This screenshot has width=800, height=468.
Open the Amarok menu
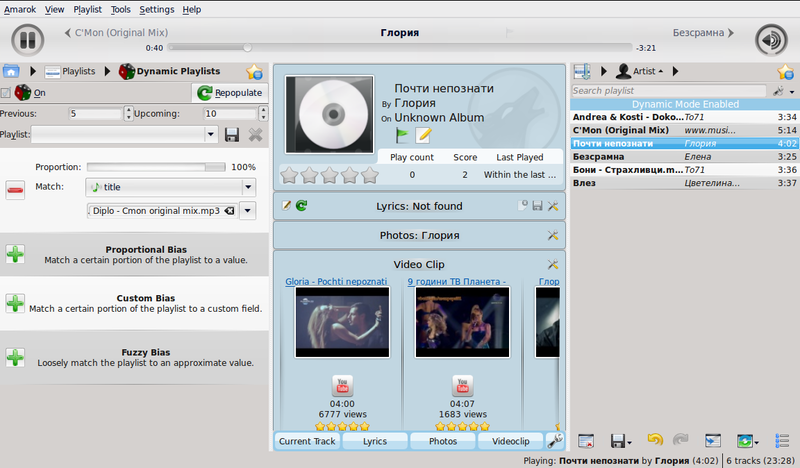tap(20, 9)
